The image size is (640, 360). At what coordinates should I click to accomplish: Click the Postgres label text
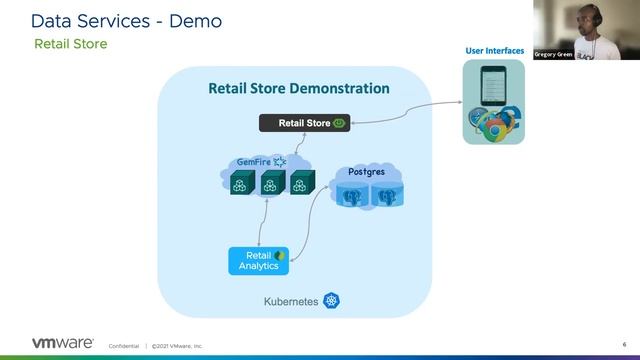[x=366, y=172]
